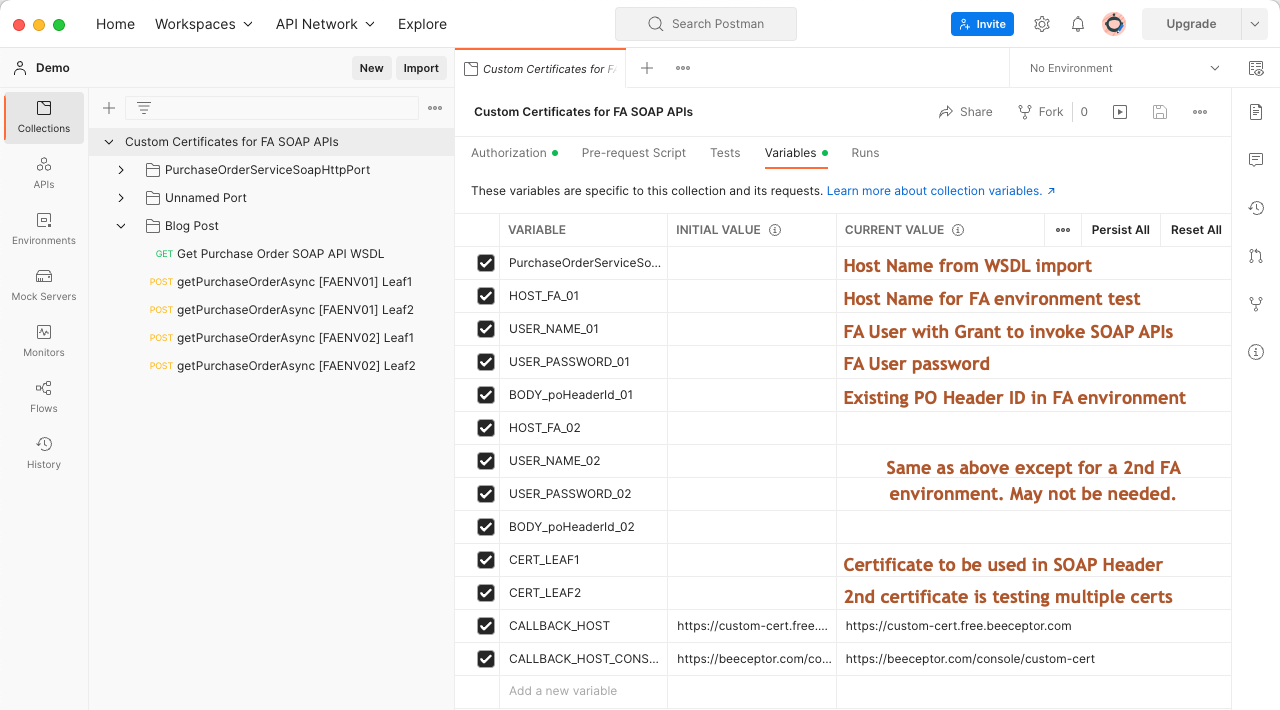Toggle the CERT_LEAF1 variable checkbox
Image resolution: width=1280 pixels, height=710 pixels.
click(486, 560)
